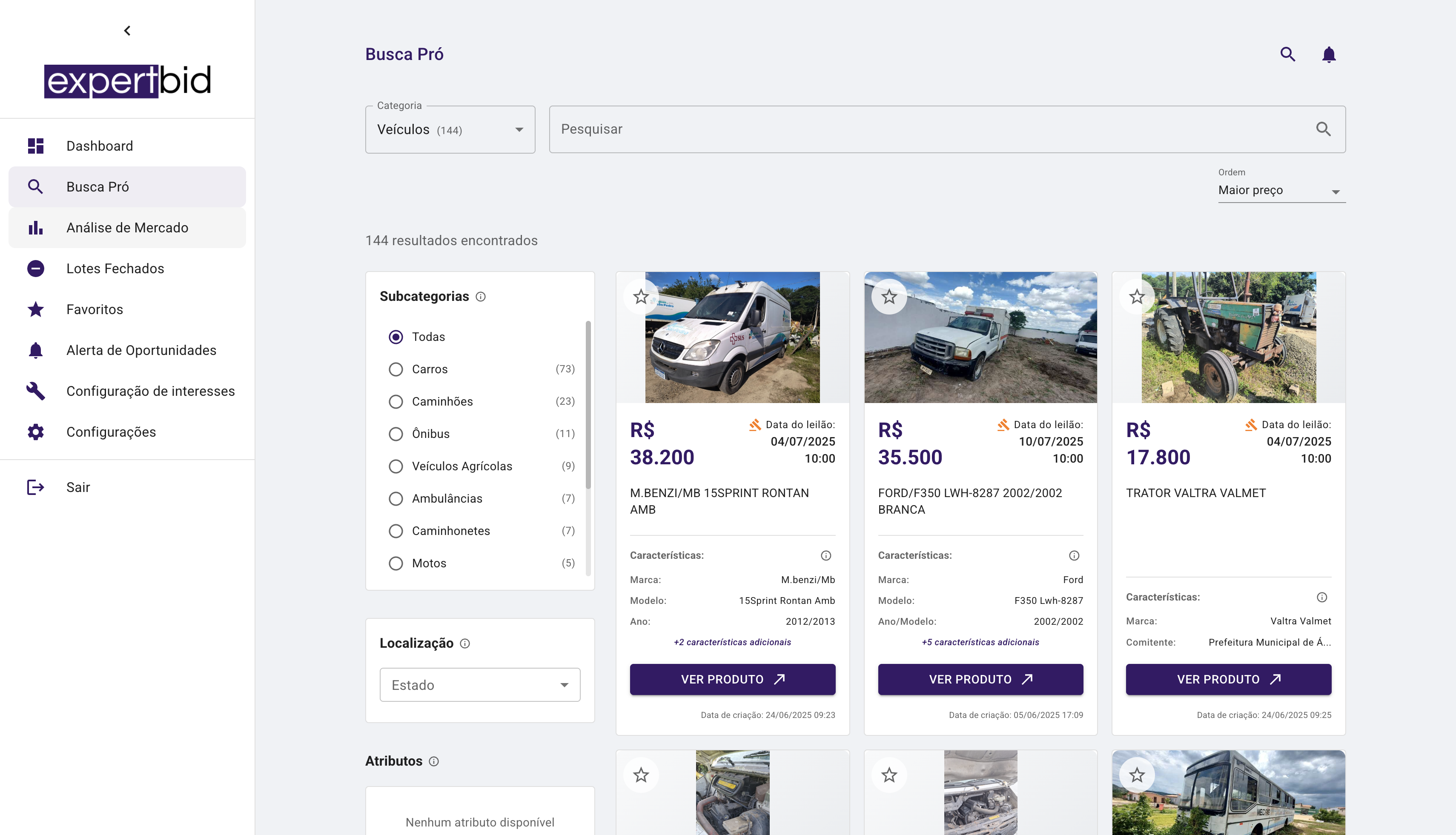Click VER PRODUTO on the FORD F350 card
1456x835 pixels.
(x=980, y=679)
